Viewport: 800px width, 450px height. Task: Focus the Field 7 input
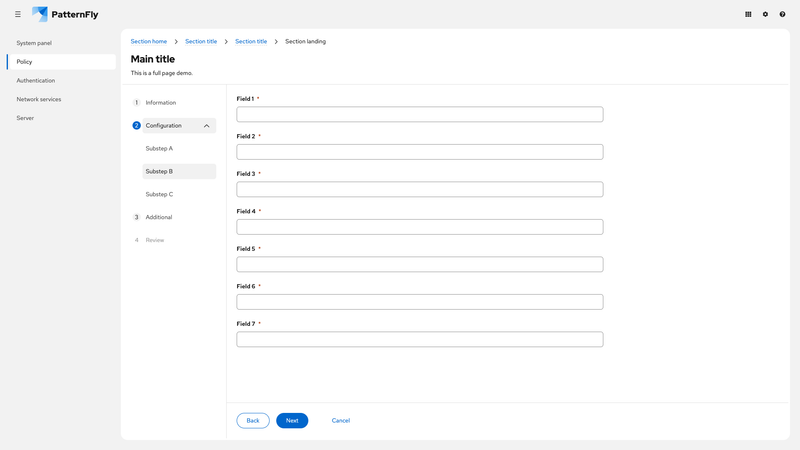pyautogui.click(x=419, y=339)
